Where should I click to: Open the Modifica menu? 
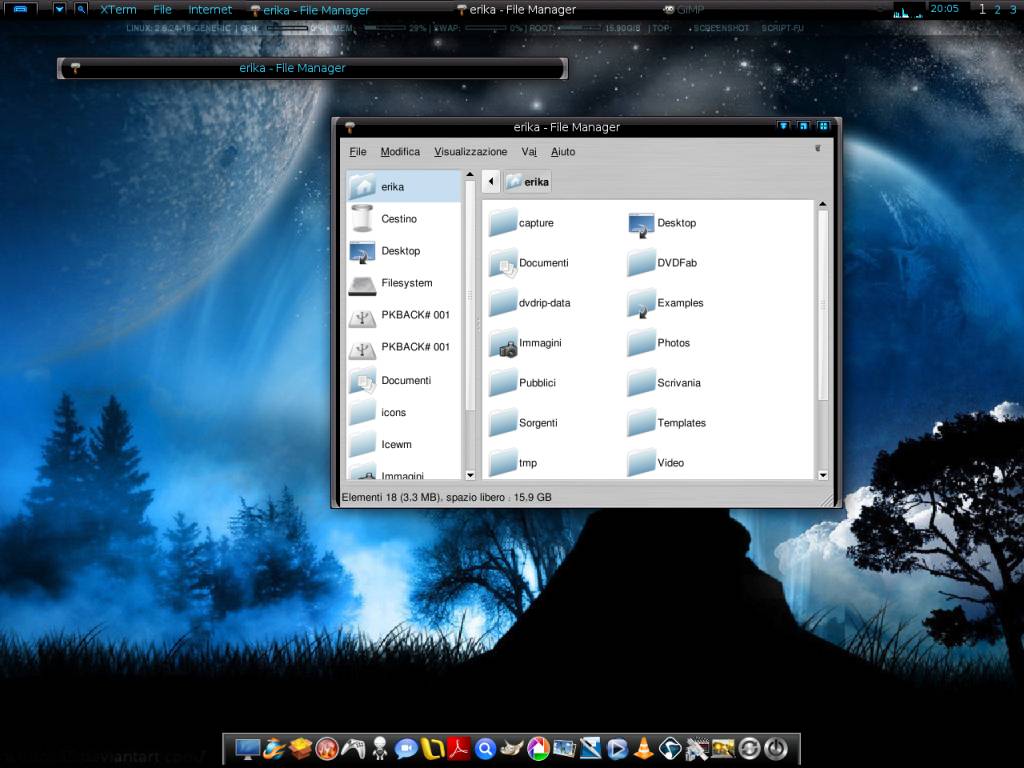click(x=400, y=152)
